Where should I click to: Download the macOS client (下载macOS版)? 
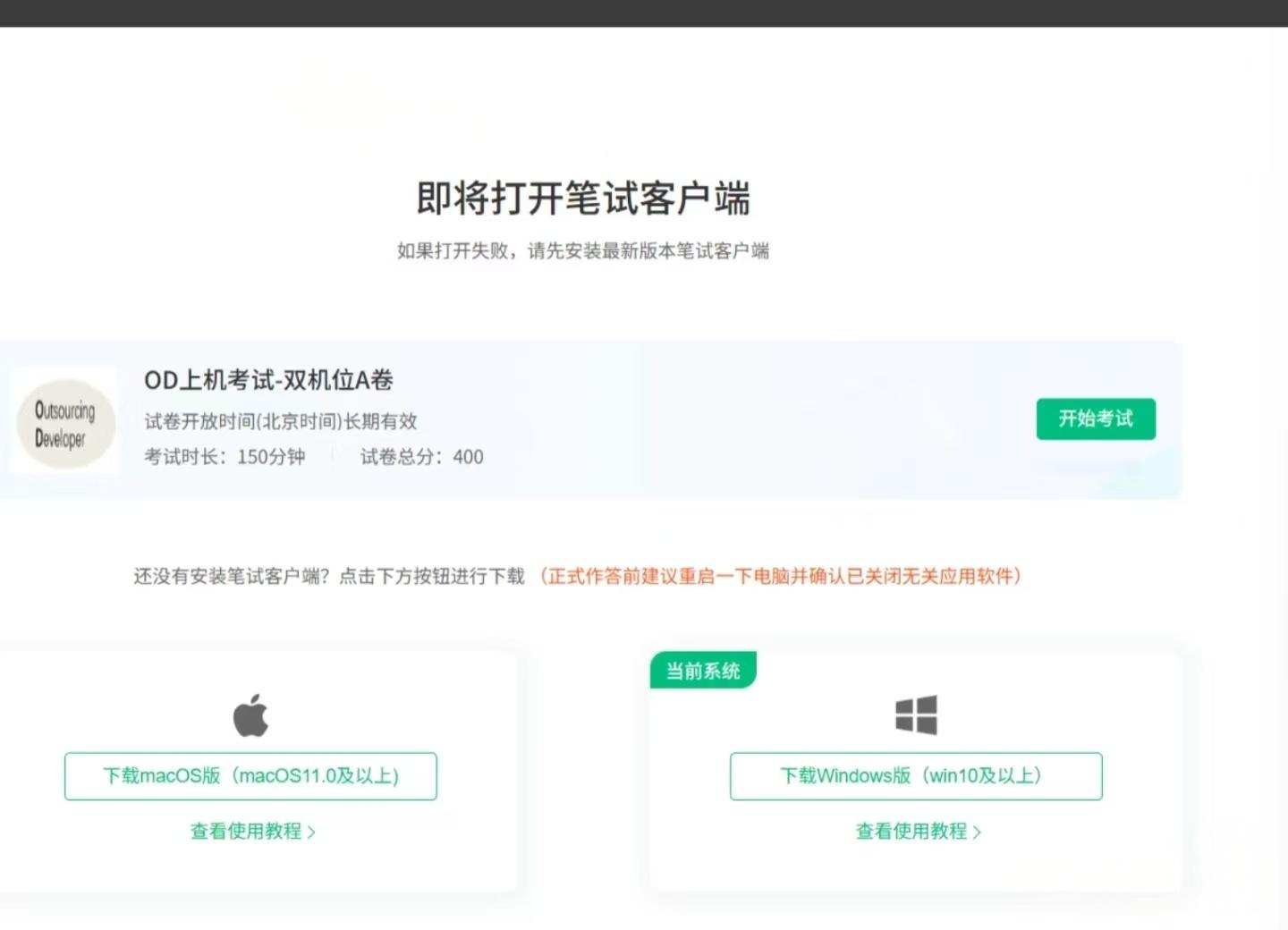click(x=250, y=776)
